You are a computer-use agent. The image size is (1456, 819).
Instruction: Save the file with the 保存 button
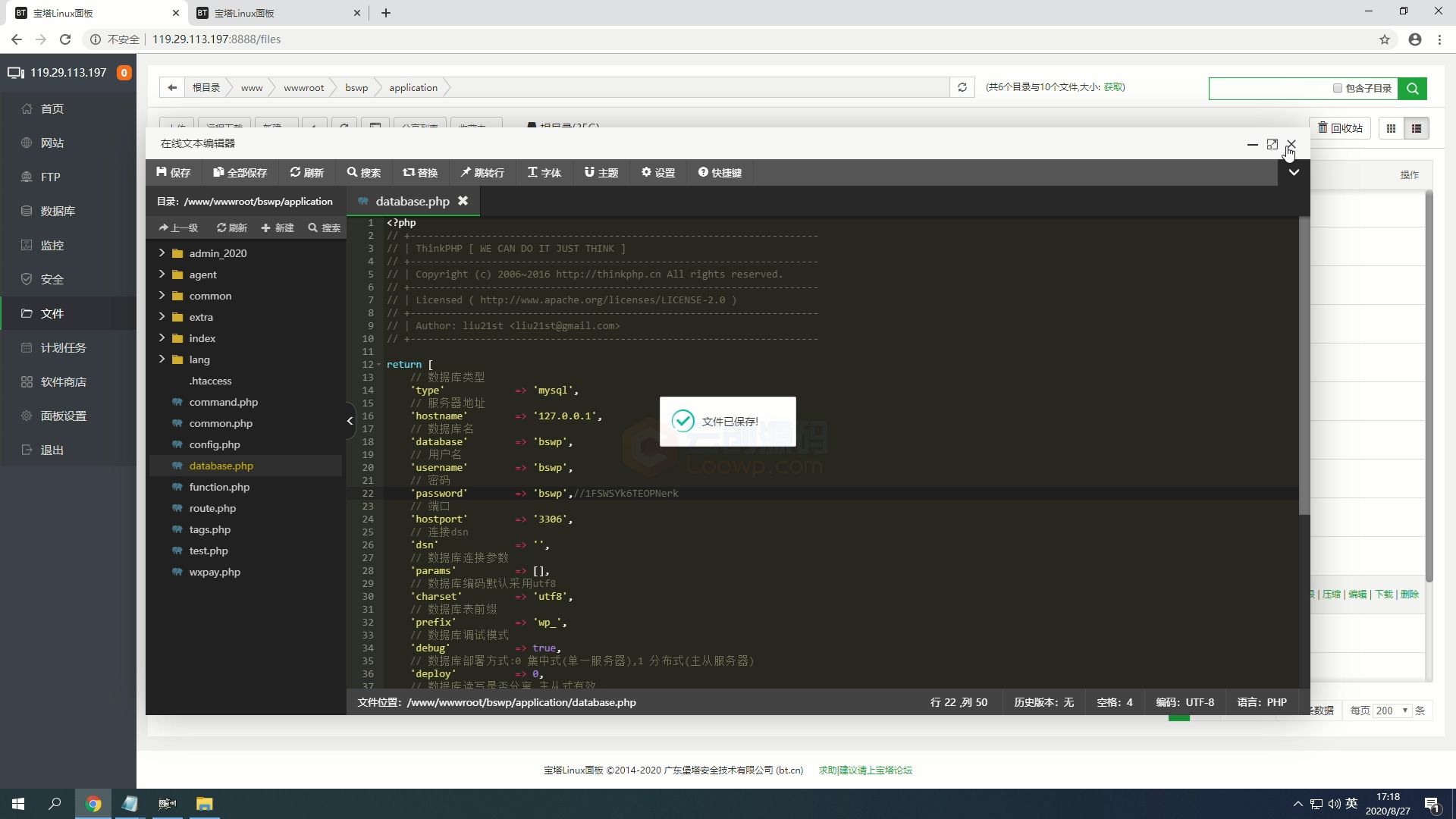(x=173, y=173)
